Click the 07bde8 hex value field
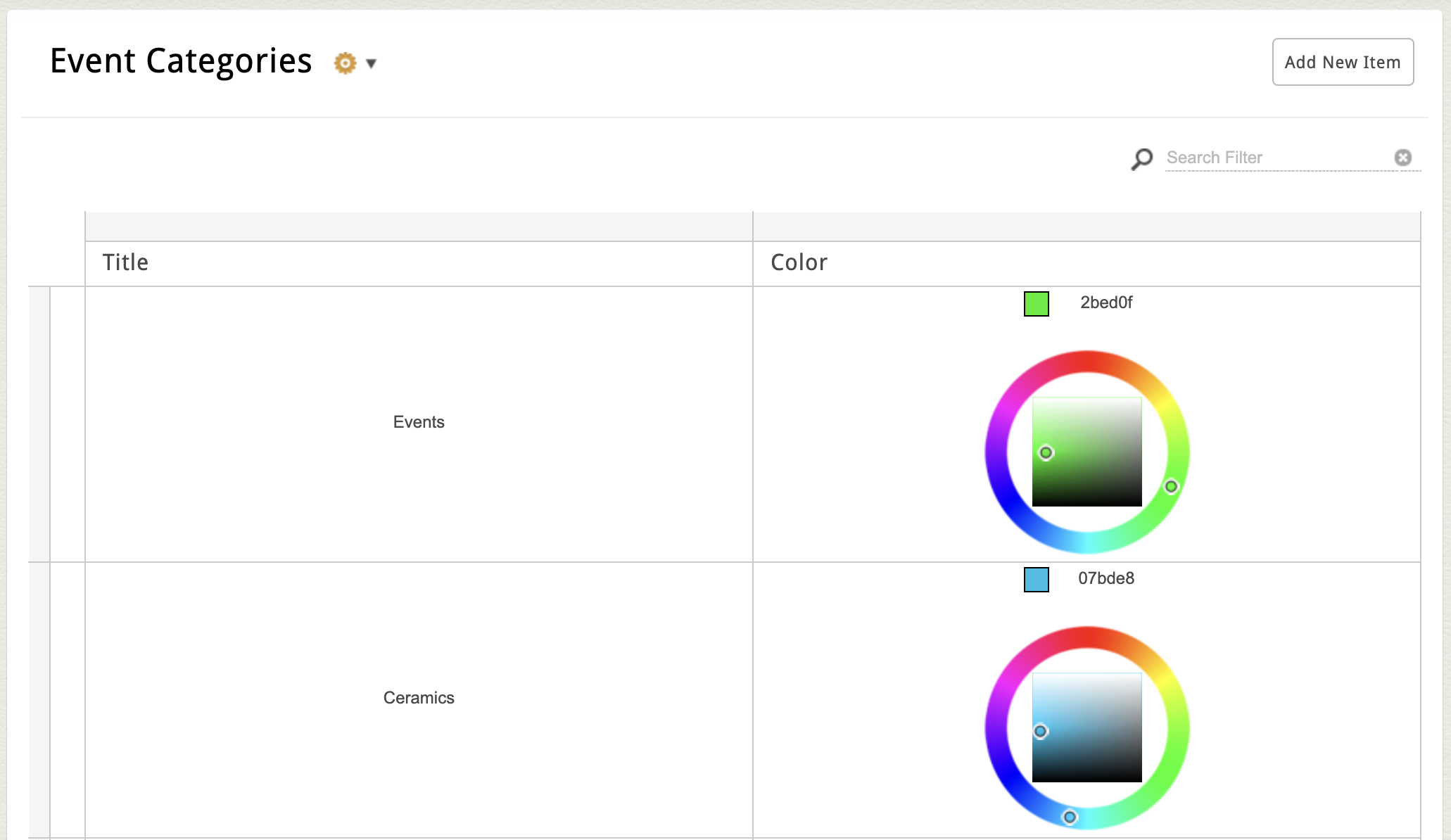The image size is (1451, 840). click(x=1106, y=578)
